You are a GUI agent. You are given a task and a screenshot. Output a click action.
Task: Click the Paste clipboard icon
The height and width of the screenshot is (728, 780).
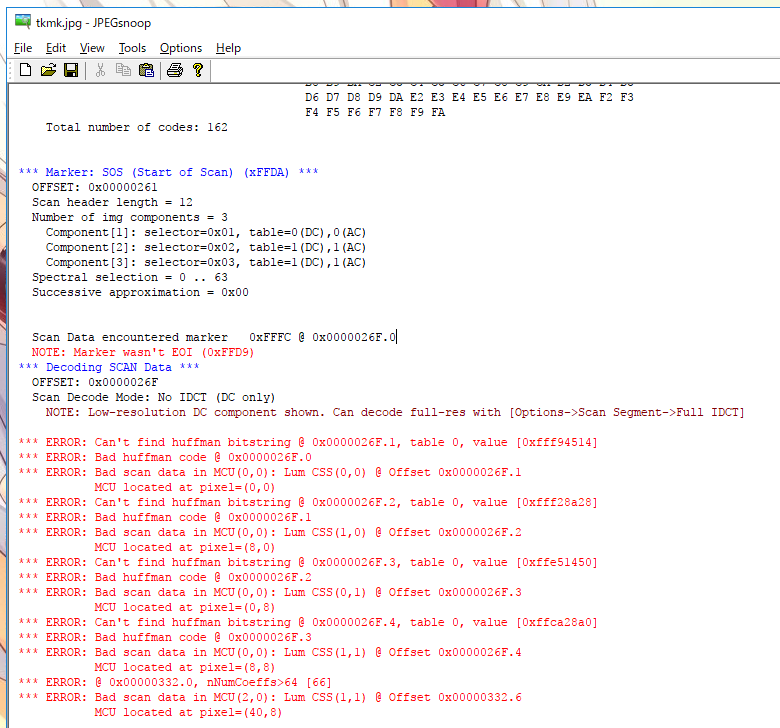(x=146, y=70)
